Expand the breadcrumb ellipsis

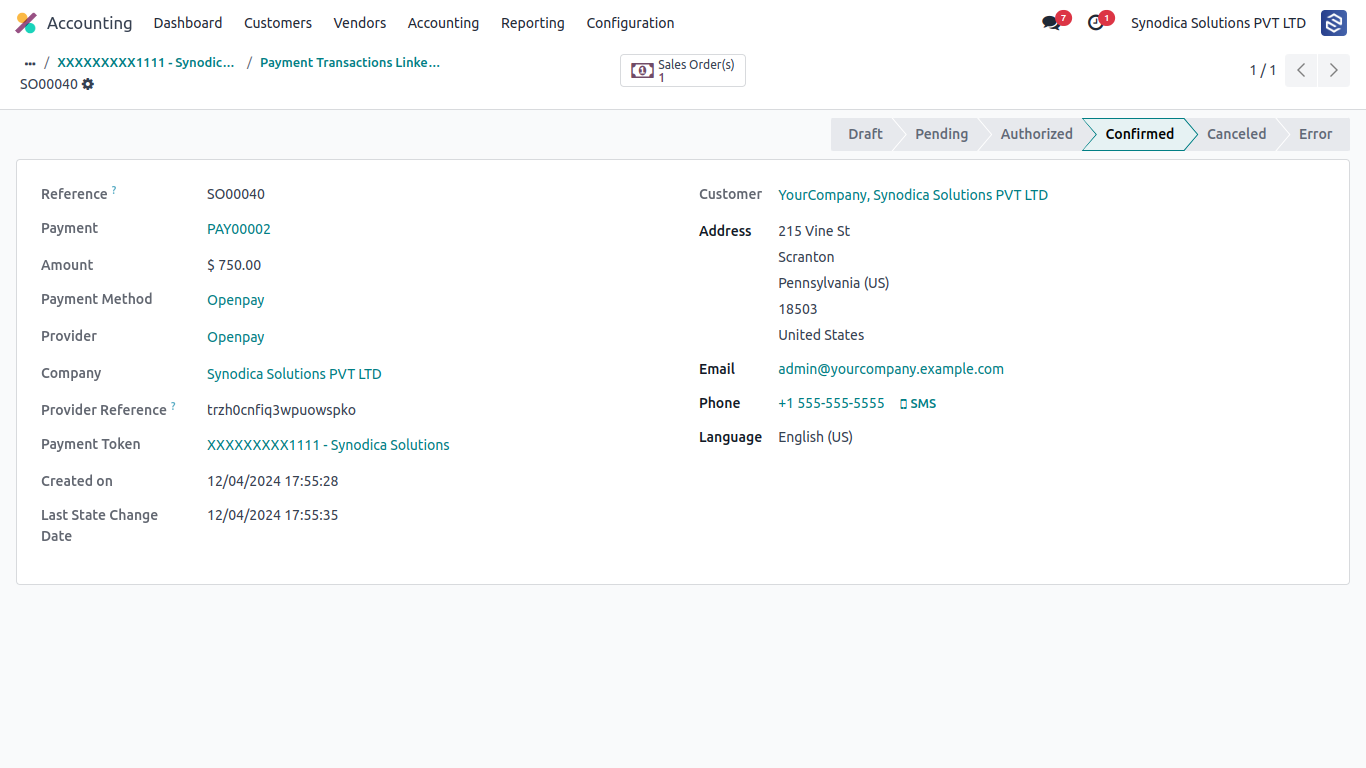coord(30,63)
